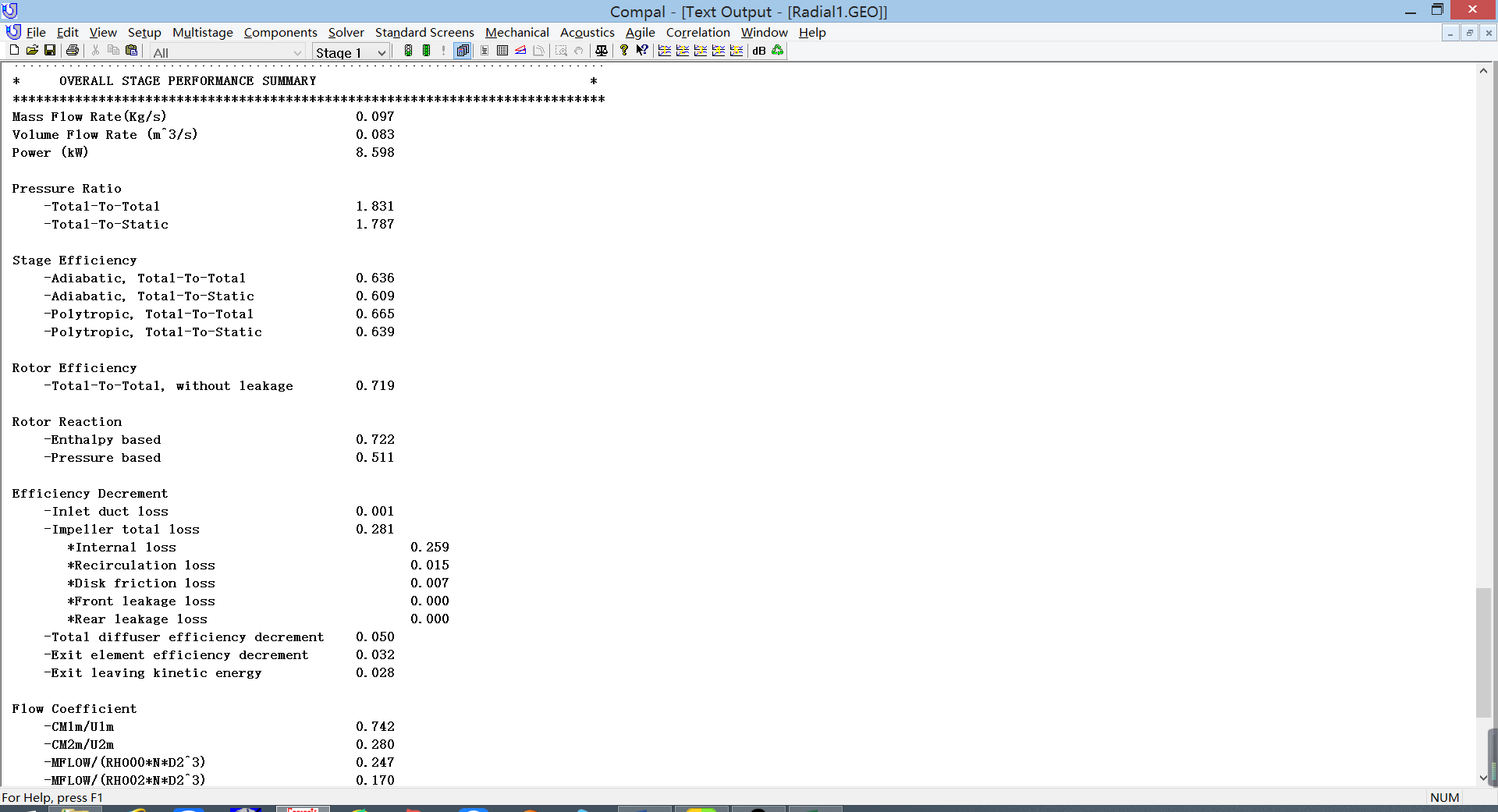Click the plot icon numbered 2

(683, 51)
